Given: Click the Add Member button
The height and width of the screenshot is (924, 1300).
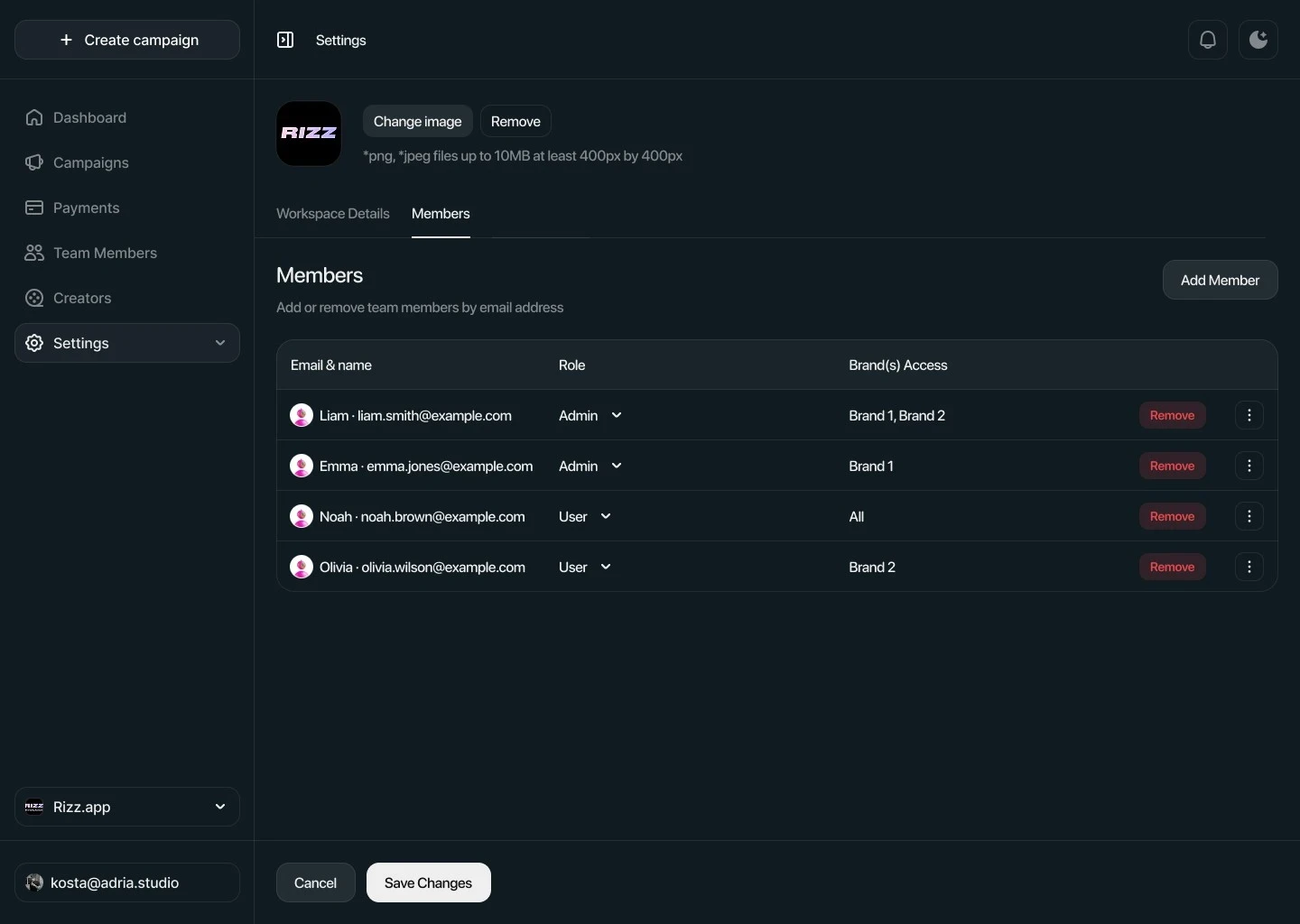Looking at the screenshot, I should click(1221, 280).
